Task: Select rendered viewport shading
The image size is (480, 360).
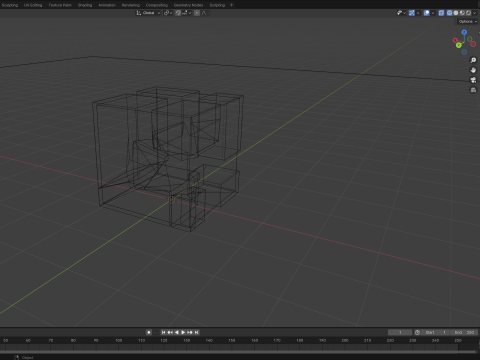Action: tap(468, 13)
